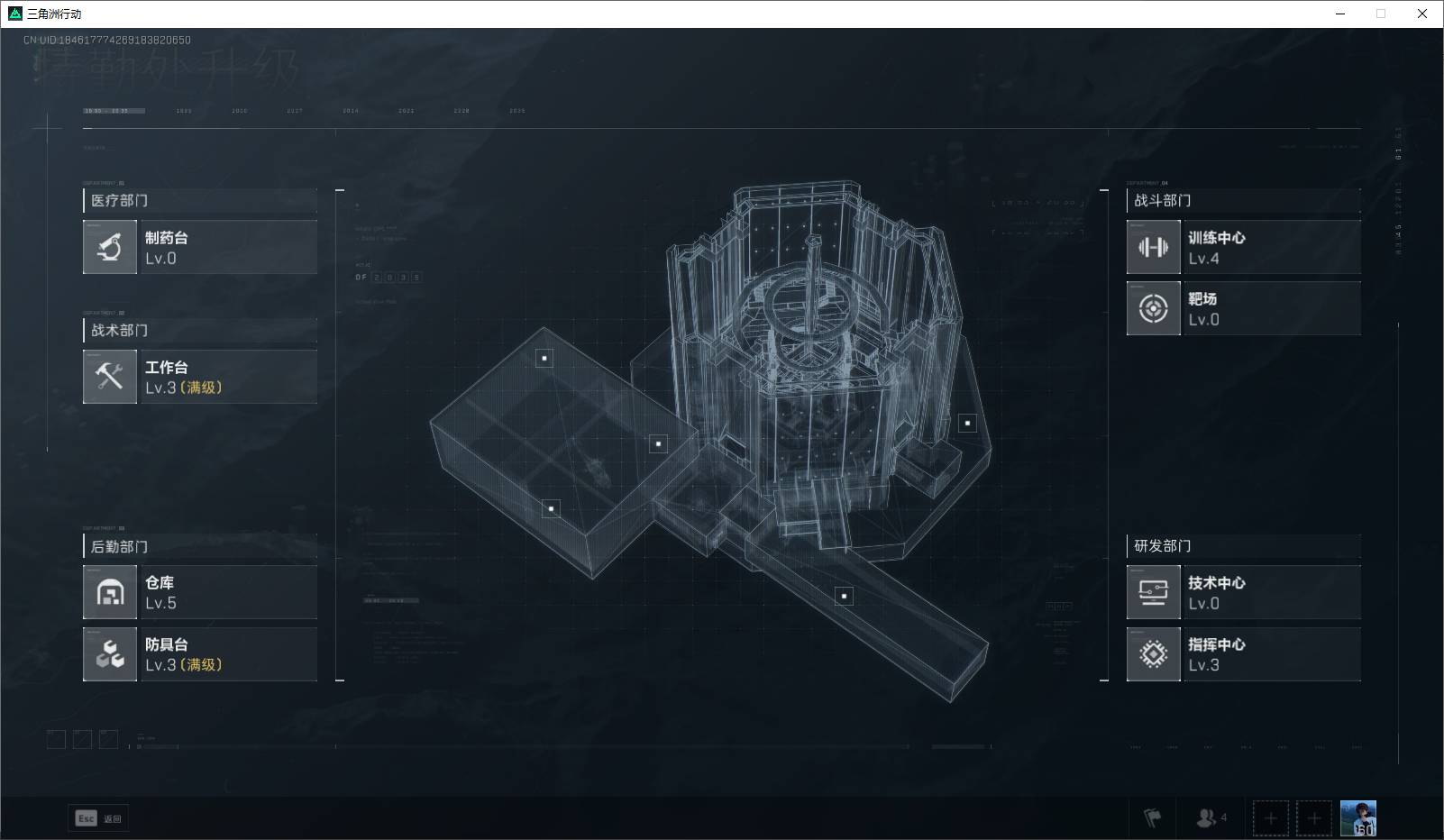Click the marker on the long corridor

pyautogui.click(x=845, y=596)
